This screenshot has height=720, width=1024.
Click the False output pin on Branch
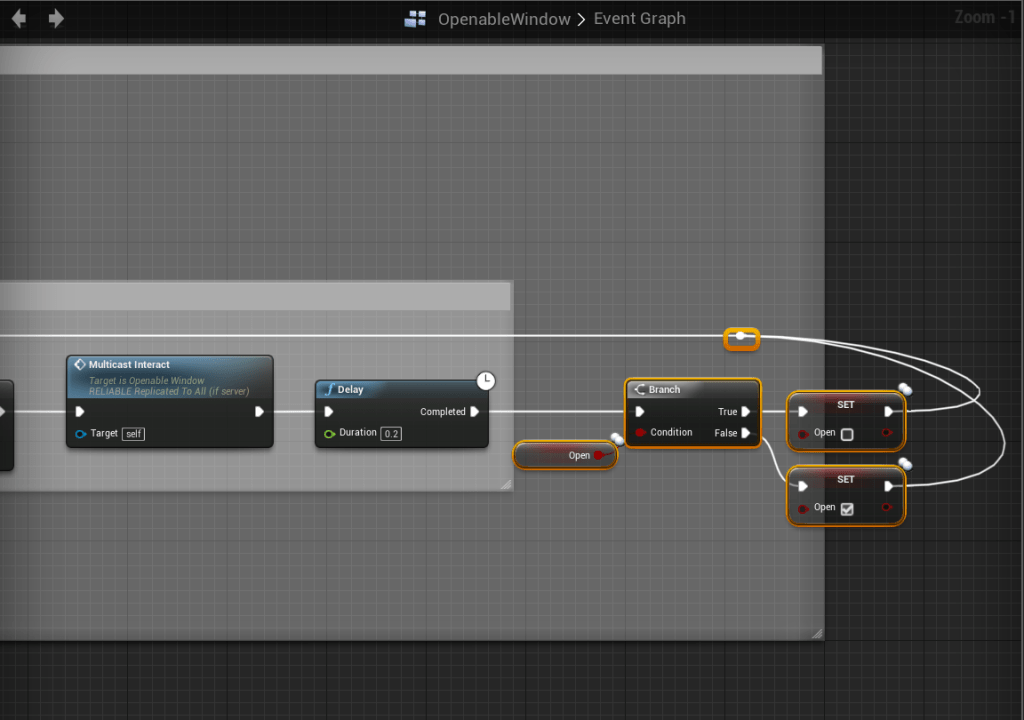(x=746, y=433)
